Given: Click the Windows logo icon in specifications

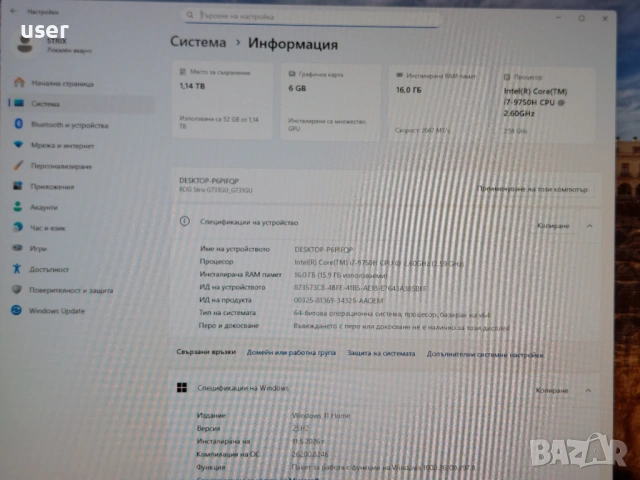Looking at the screenshot, I should 182,387.
